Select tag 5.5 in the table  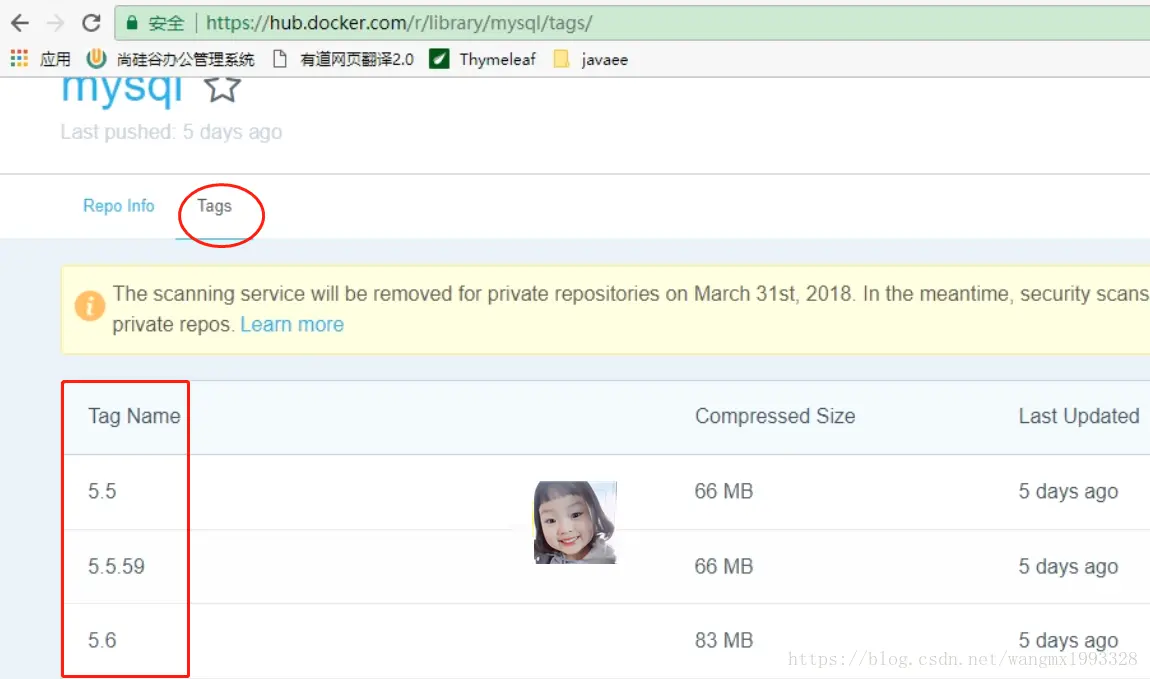click(102, 491)
